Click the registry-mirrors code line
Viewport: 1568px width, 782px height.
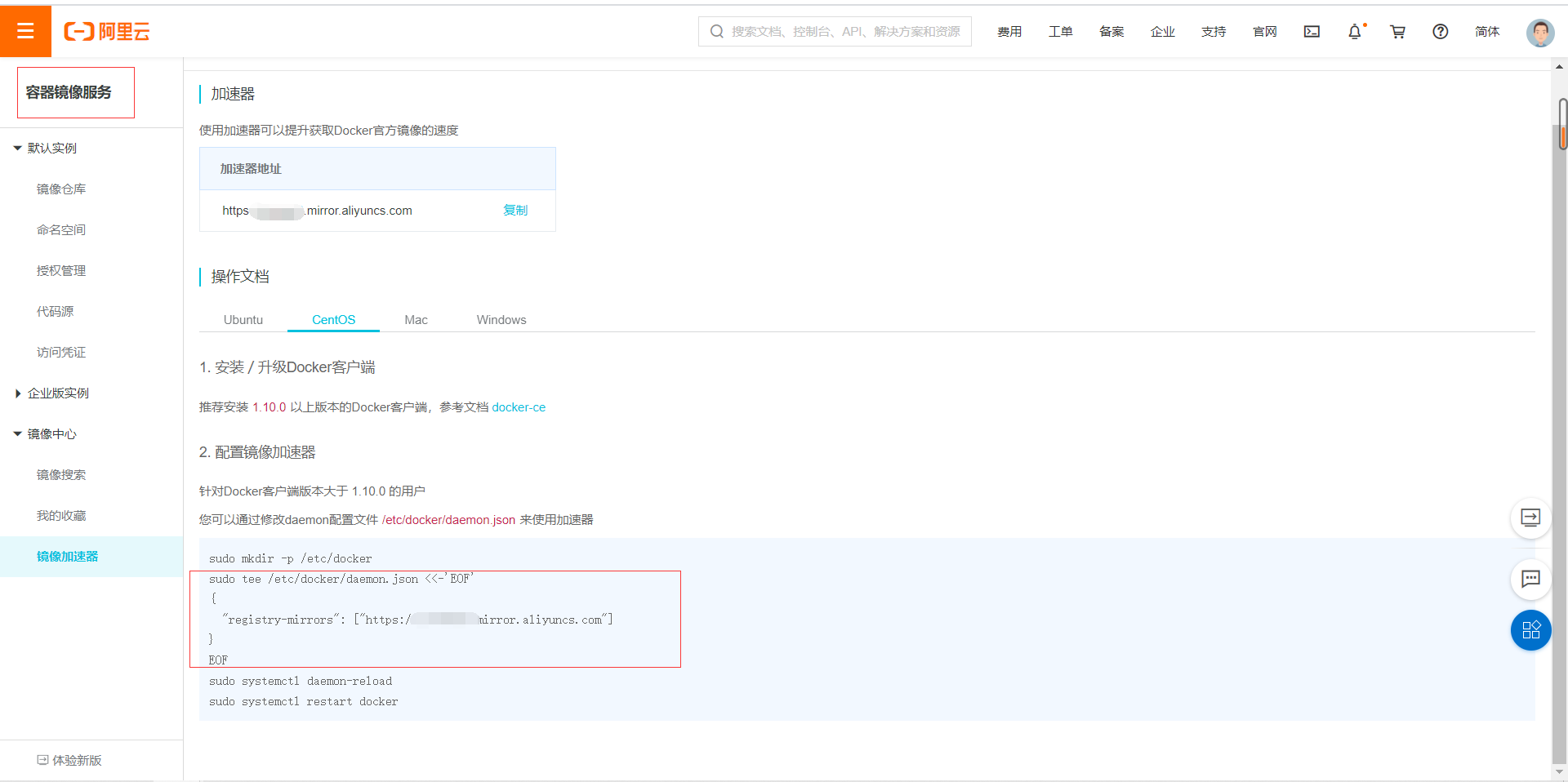417,620
